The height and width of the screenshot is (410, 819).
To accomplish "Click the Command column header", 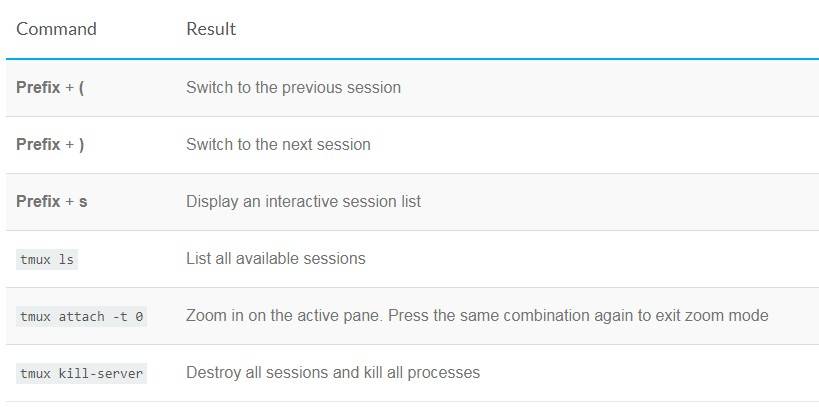I will pyautogui.click(x=56, y=29).
